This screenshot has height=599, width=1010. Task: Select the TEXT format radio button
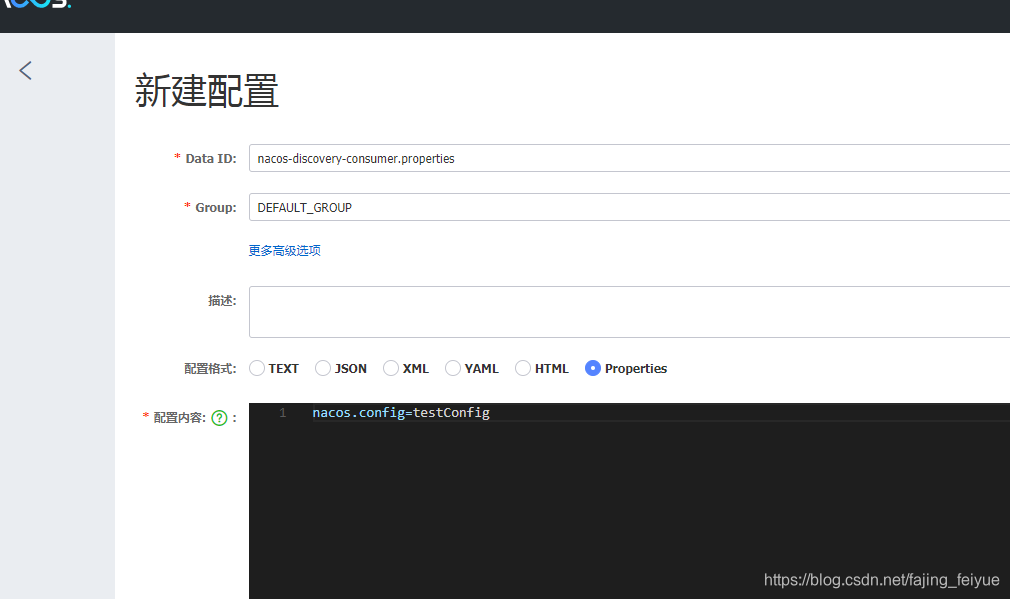257,368
